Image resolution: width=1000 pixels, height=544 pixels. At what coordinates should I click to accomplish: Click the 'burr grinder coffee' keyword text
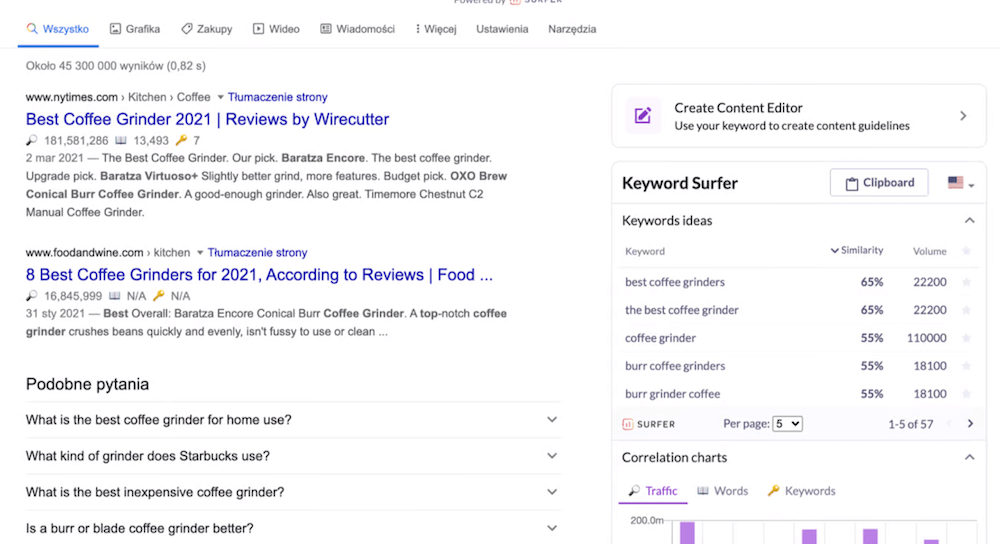click(672, 394)
